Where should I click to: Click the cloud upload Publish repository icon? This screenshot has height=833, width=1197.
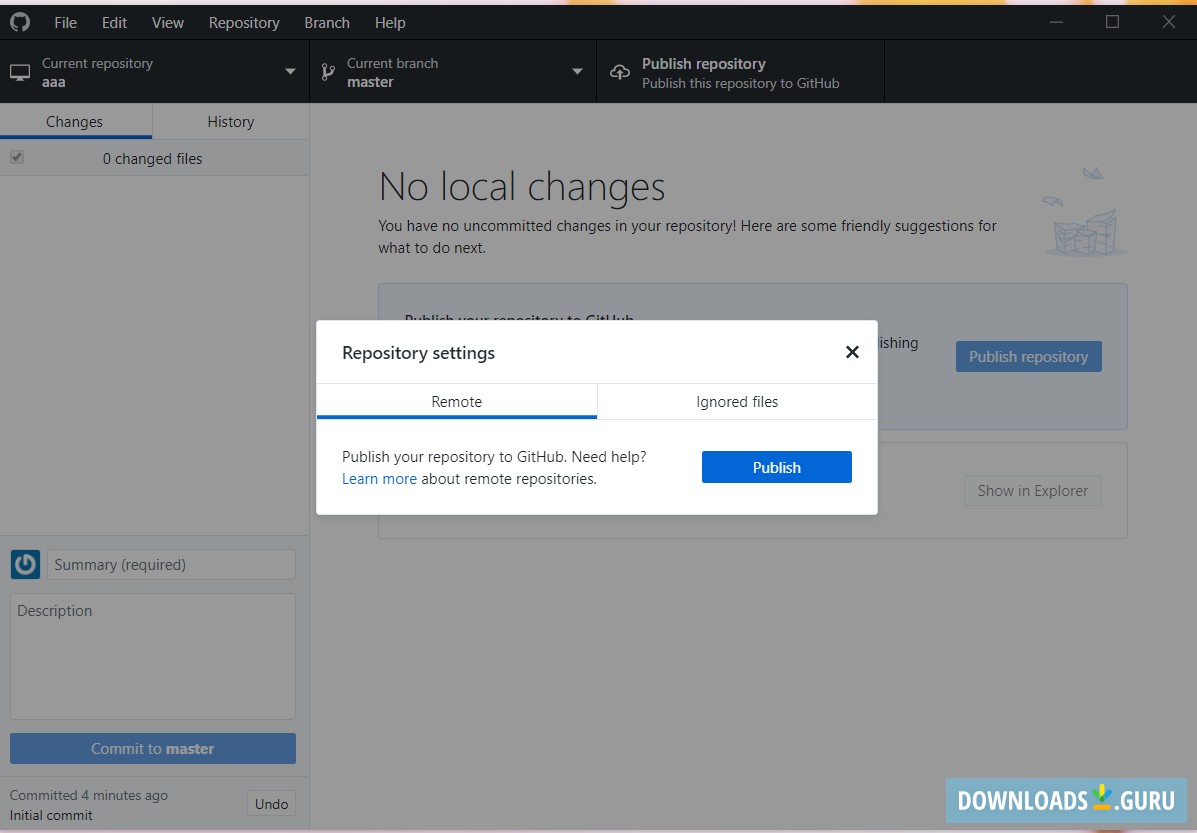click(x=620, y=73)
